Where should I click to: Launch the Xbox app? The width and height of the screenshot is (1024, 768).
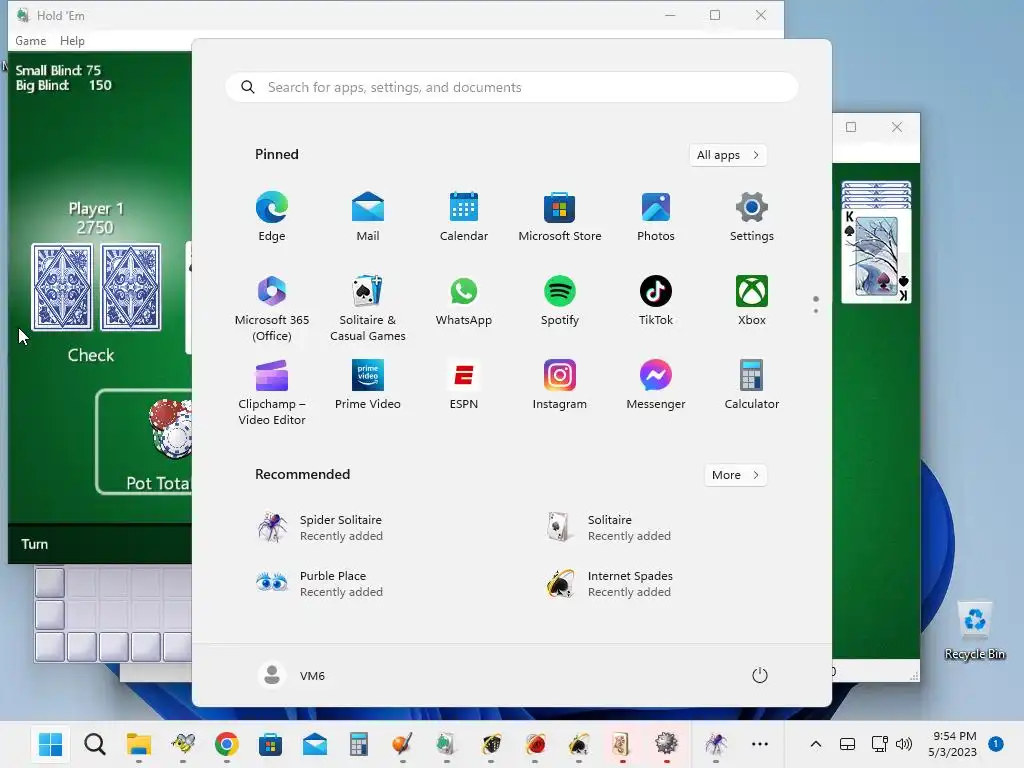(752, 301)
